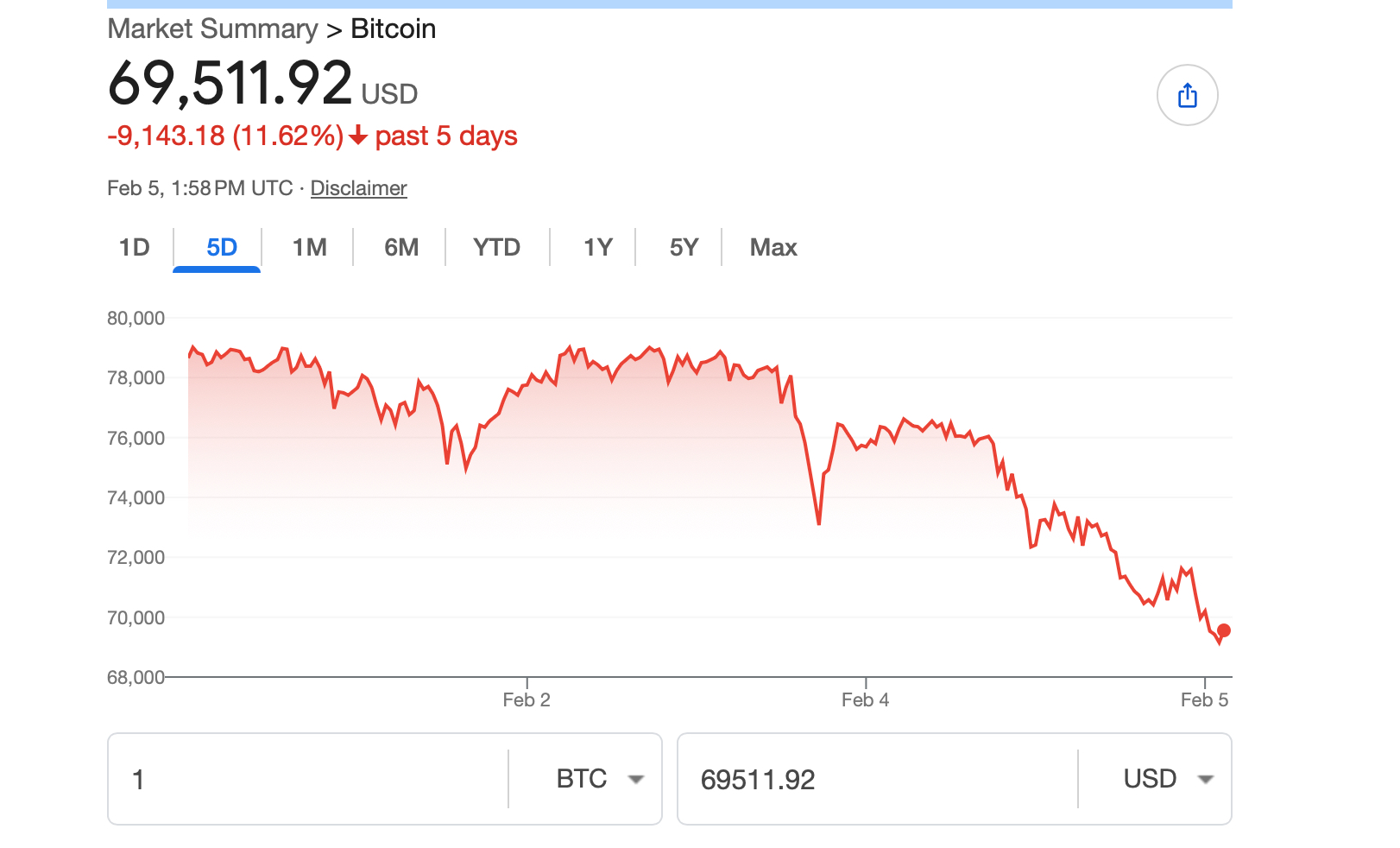
Task: Open the 5Y chart range
Action: click(684, 248)
